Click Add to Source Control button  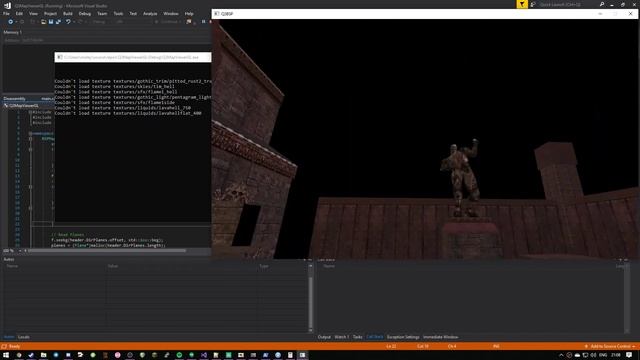[x=610, y=347]
